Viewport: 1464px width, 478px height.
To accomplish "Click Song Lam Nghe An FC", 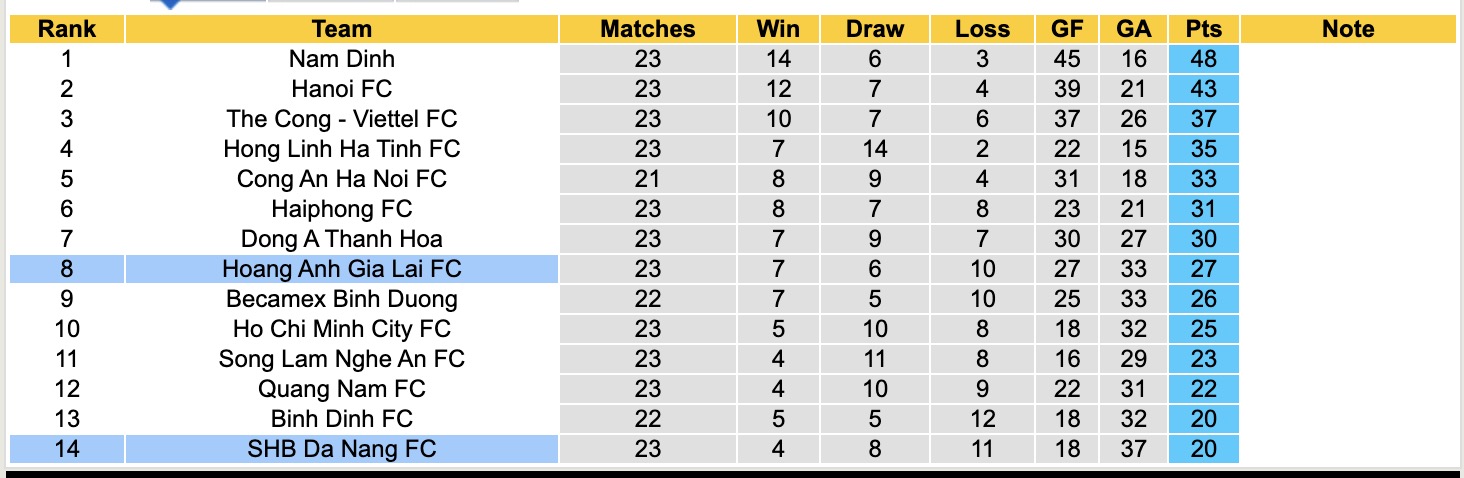I will tap(341, 359).
